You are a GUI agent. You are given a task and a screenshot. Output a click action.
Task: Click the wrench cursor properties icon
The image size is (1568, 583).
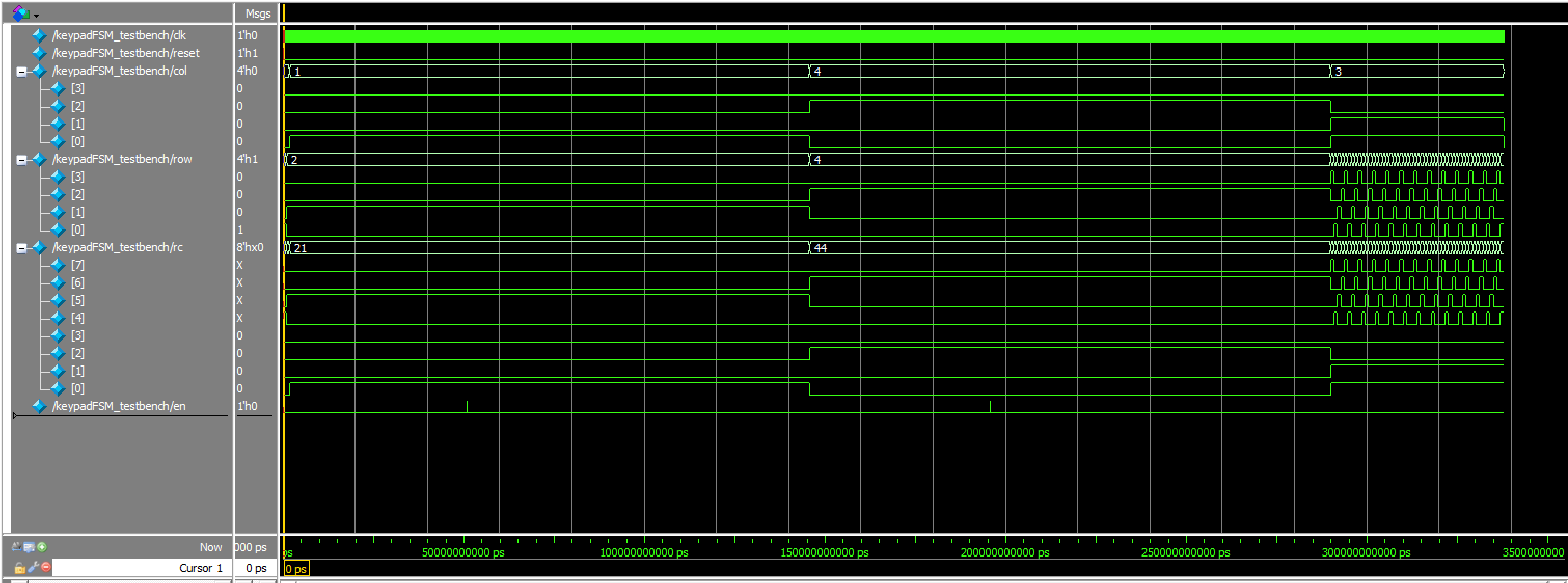(x=33, y=567)
